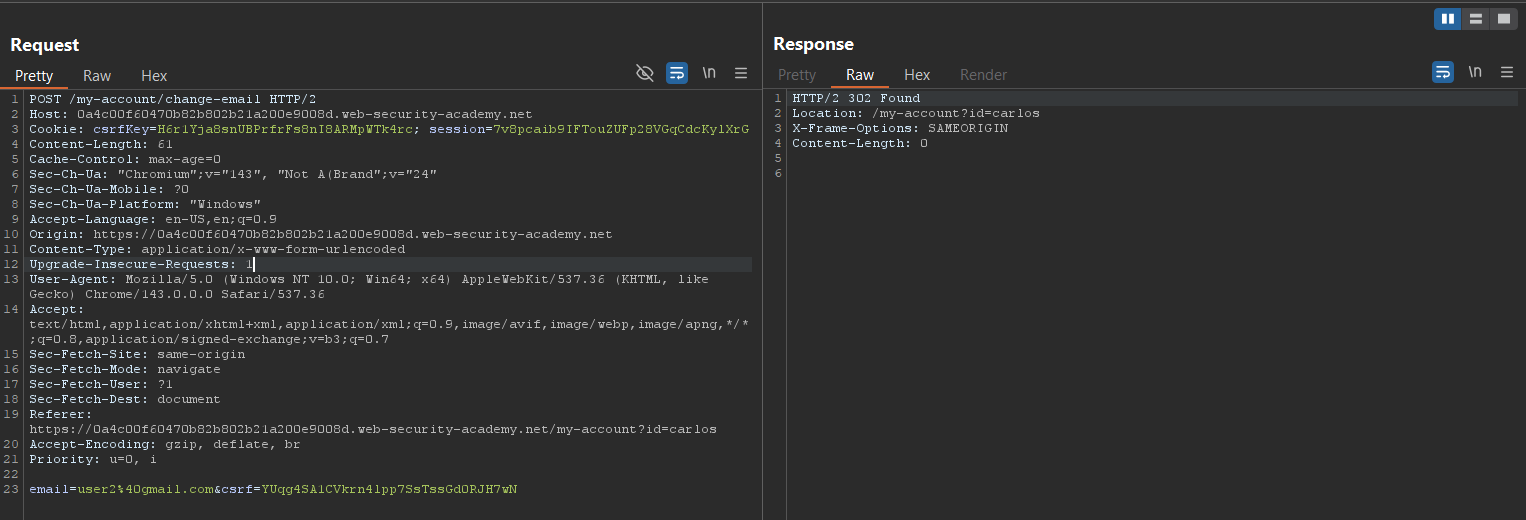The image size is (1526, 520).
Task: Open Response panel hamburger options menu
Action: (x=1507, y=72)
